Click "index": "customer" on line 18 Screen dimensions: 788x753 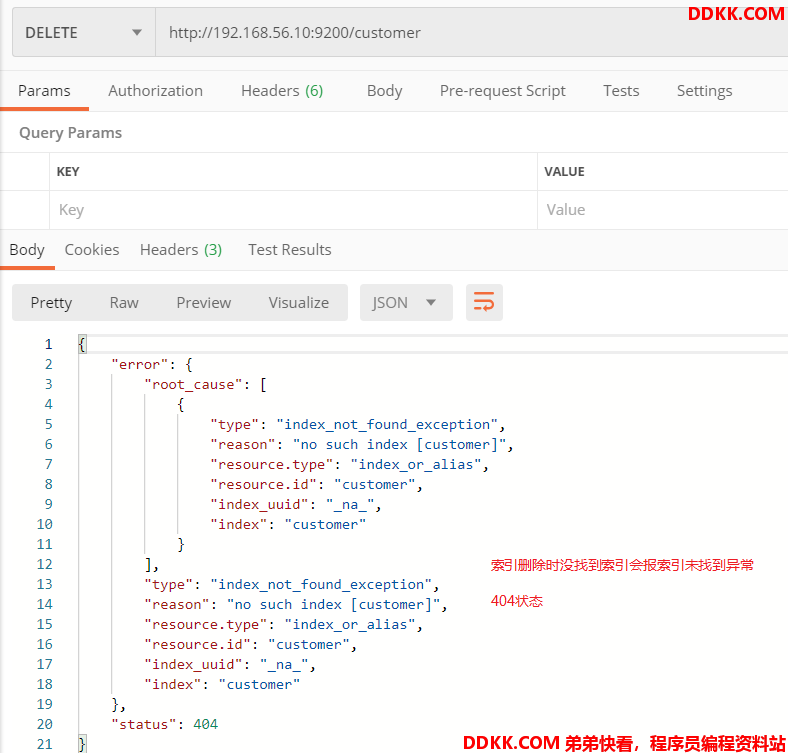tap(222, 685)
